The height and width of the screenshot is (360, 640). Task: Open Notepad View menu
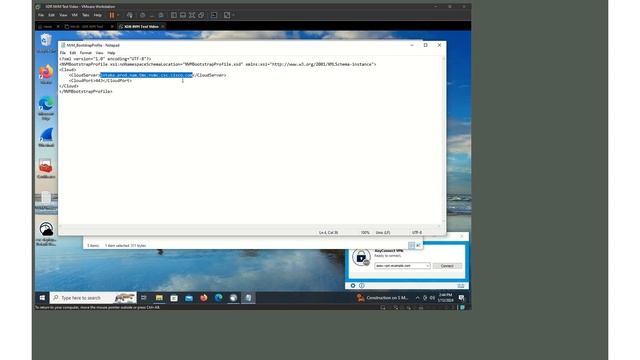99,53
